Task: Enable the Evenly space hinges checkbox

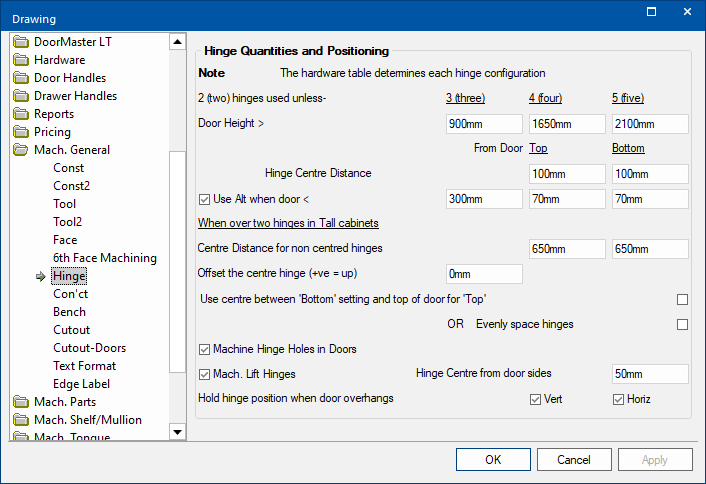Action: (682, 324)
